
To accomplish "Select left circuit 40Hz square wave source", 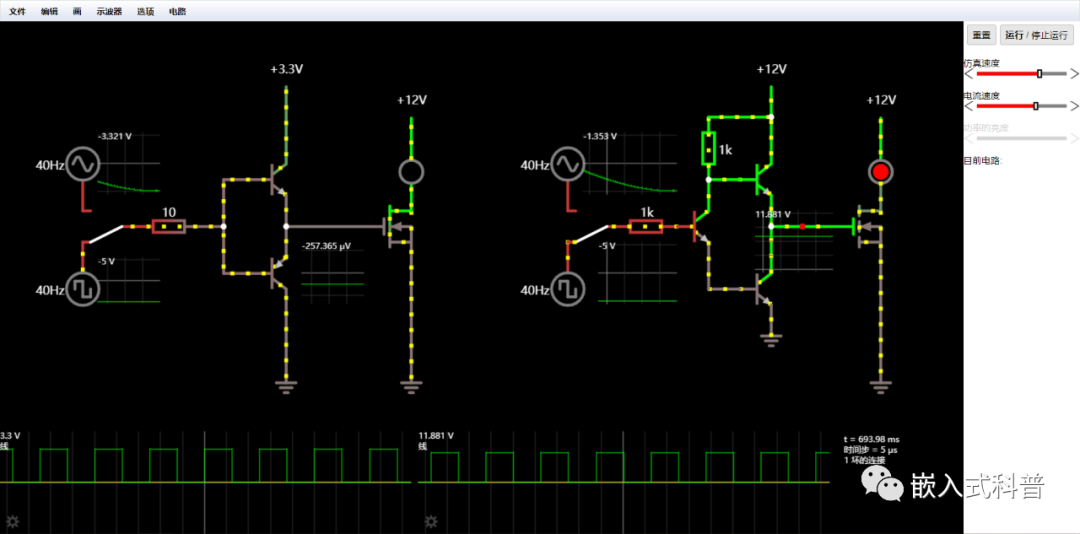I will point(83,289).
